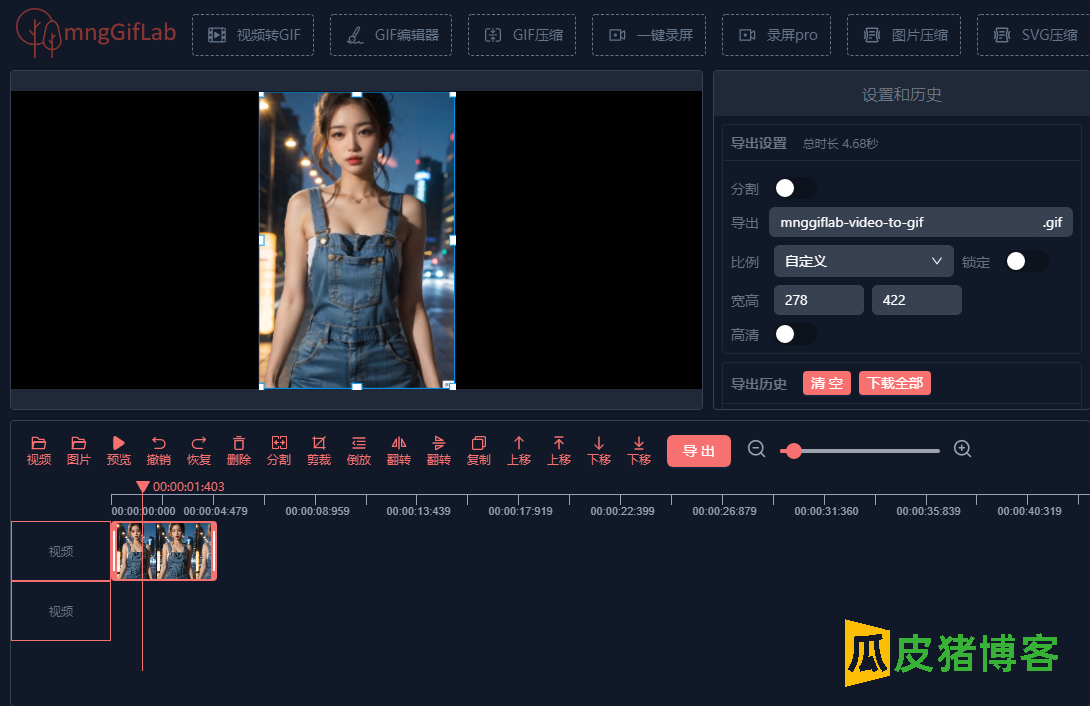Click the timeline zoom slider handle
1090x706 pixels.
tap(794, 451)
